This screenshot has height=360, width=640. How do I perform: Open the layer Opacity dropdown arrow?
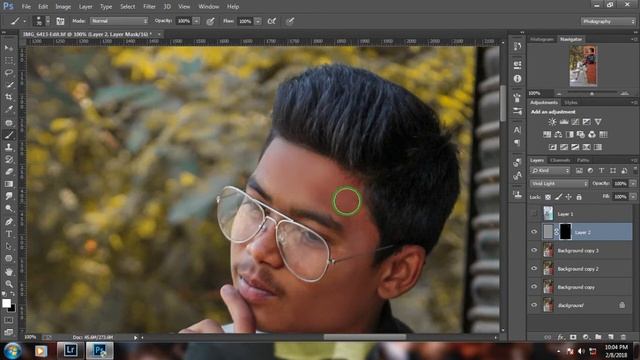633,184
